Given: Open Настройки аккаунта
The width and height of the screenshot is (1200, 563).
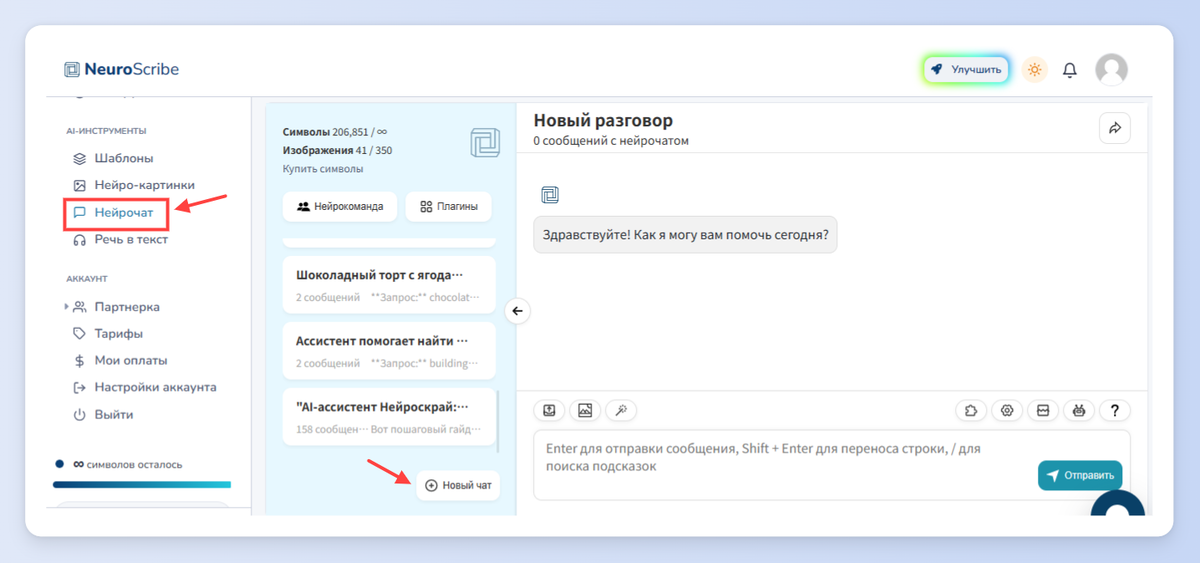Looking at the screenshot, I should 144,387.
